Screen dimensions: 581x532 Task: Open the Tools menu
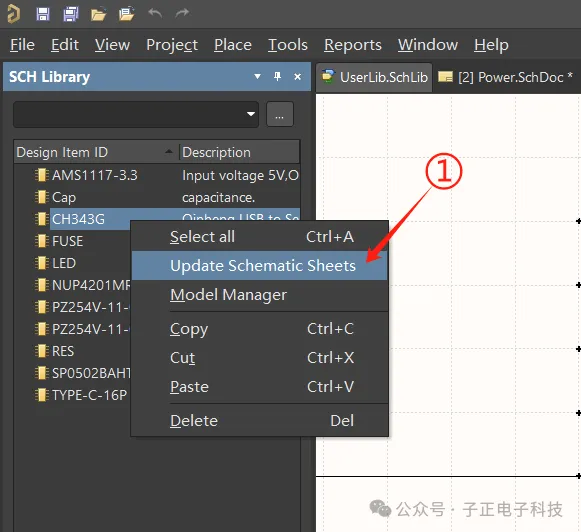288,45
